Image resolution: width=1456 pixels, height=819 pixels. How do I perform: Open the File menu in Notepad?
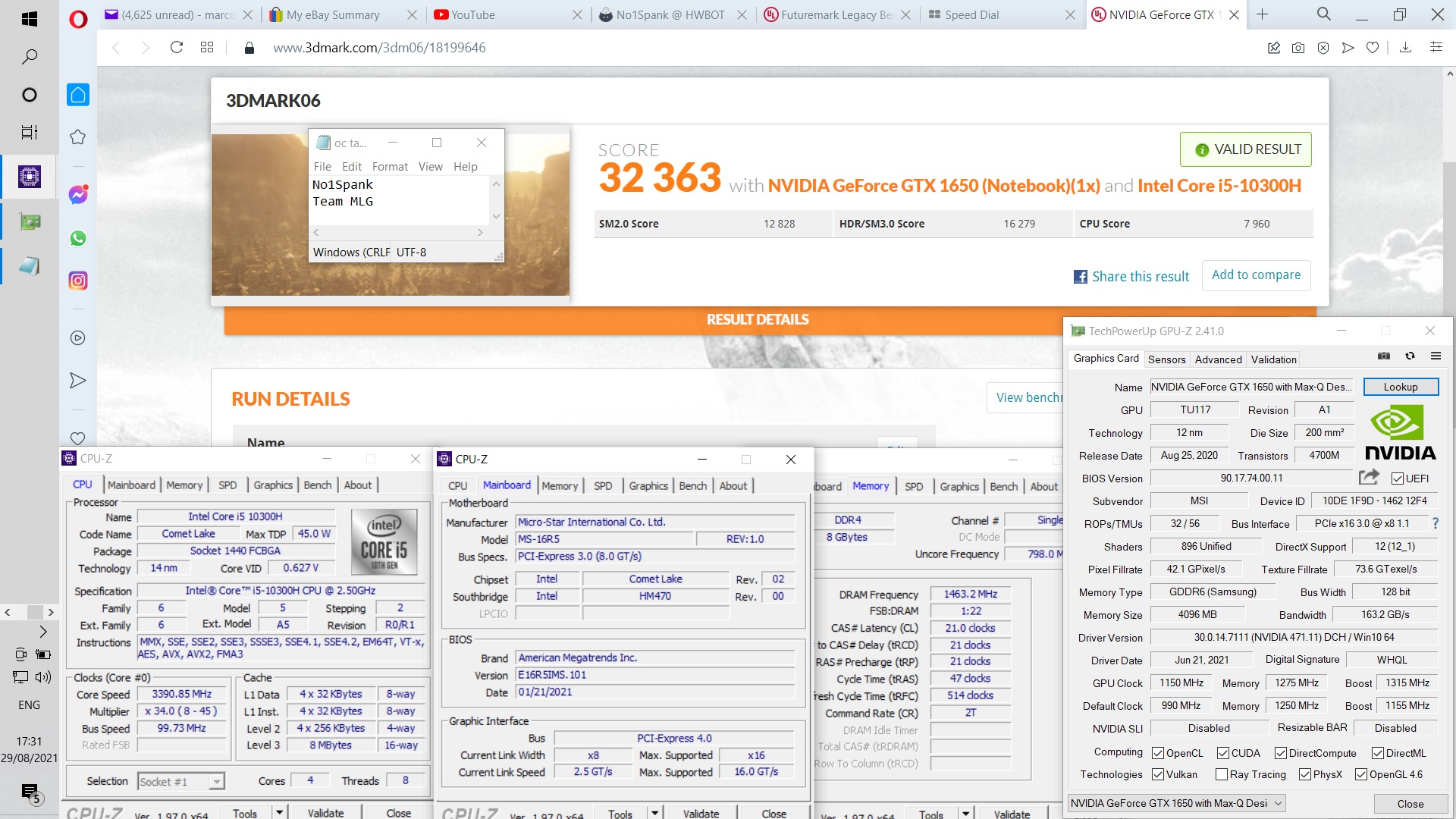[x=322, y=167]
